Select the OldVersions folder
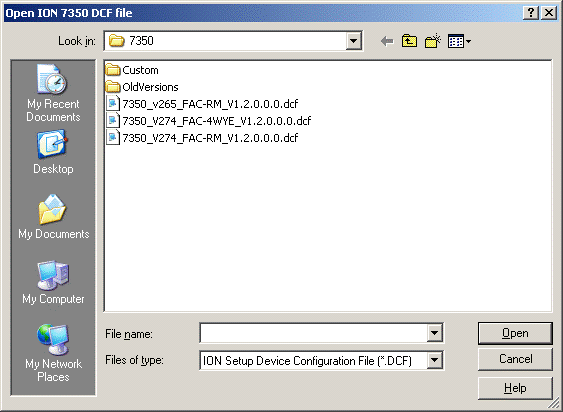Viewport: 563px width, 412px height. [142, 87]
